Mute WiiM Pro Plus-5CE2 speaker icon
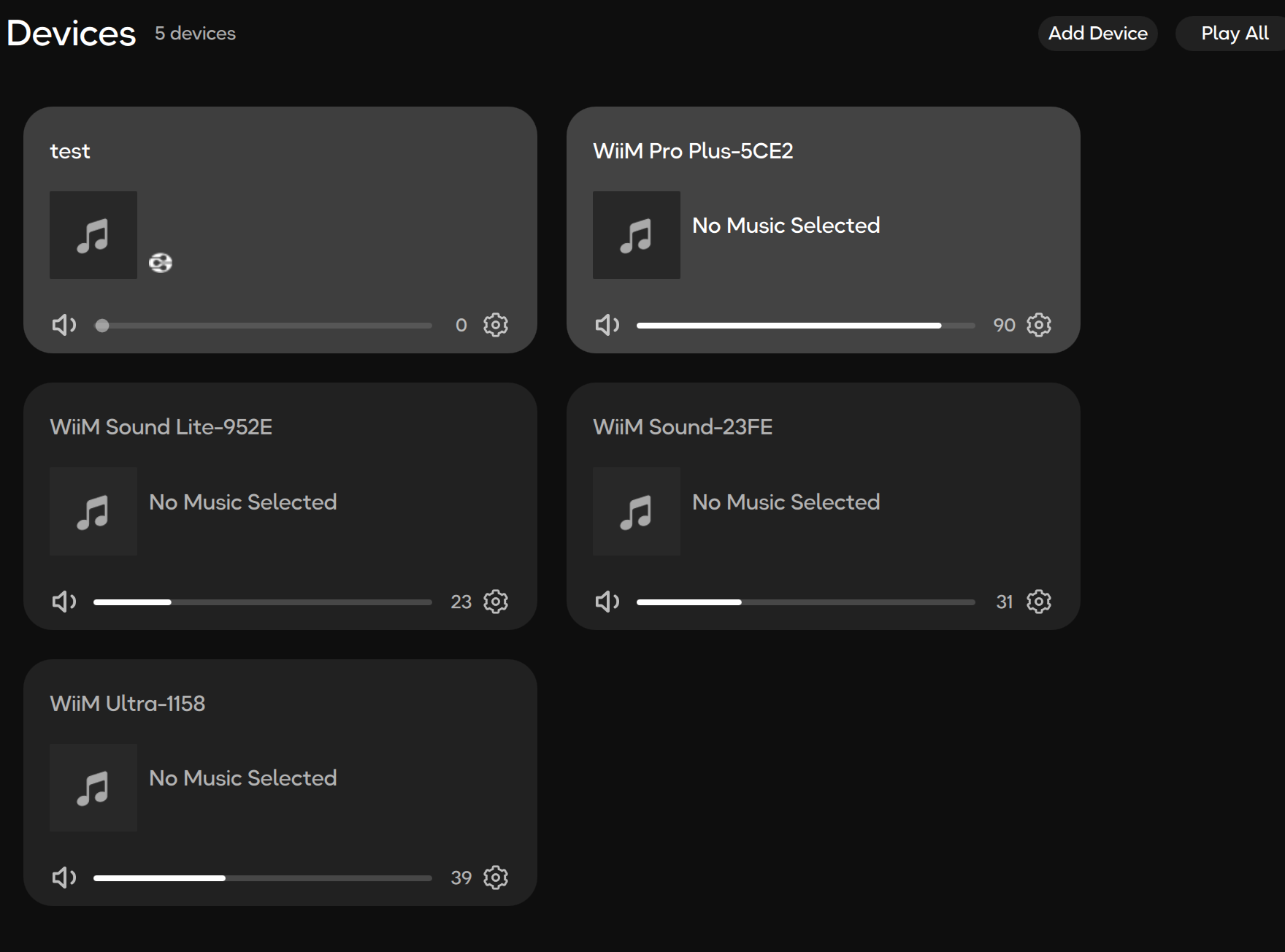Viewport: 1285px width, 952px height. coord(607,325)
